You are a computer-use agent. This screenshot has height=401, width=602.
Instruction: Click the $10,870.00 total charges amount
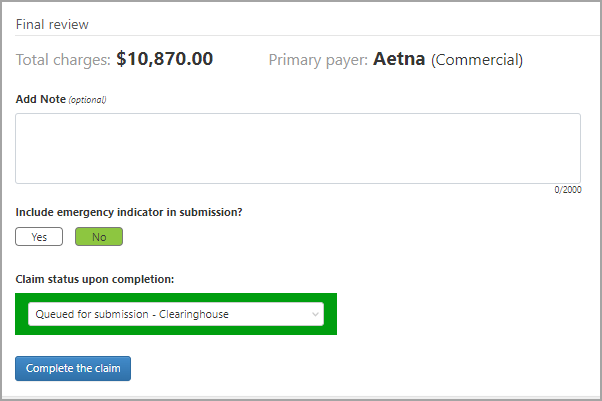pyautogui.click(x=164, y=59)
